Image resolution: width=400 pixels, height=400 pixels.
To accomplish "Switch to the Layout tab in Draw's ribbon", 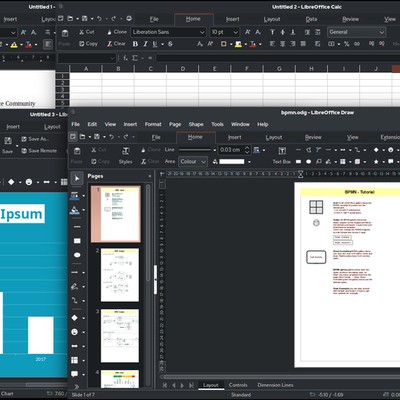I will [274, 137].
